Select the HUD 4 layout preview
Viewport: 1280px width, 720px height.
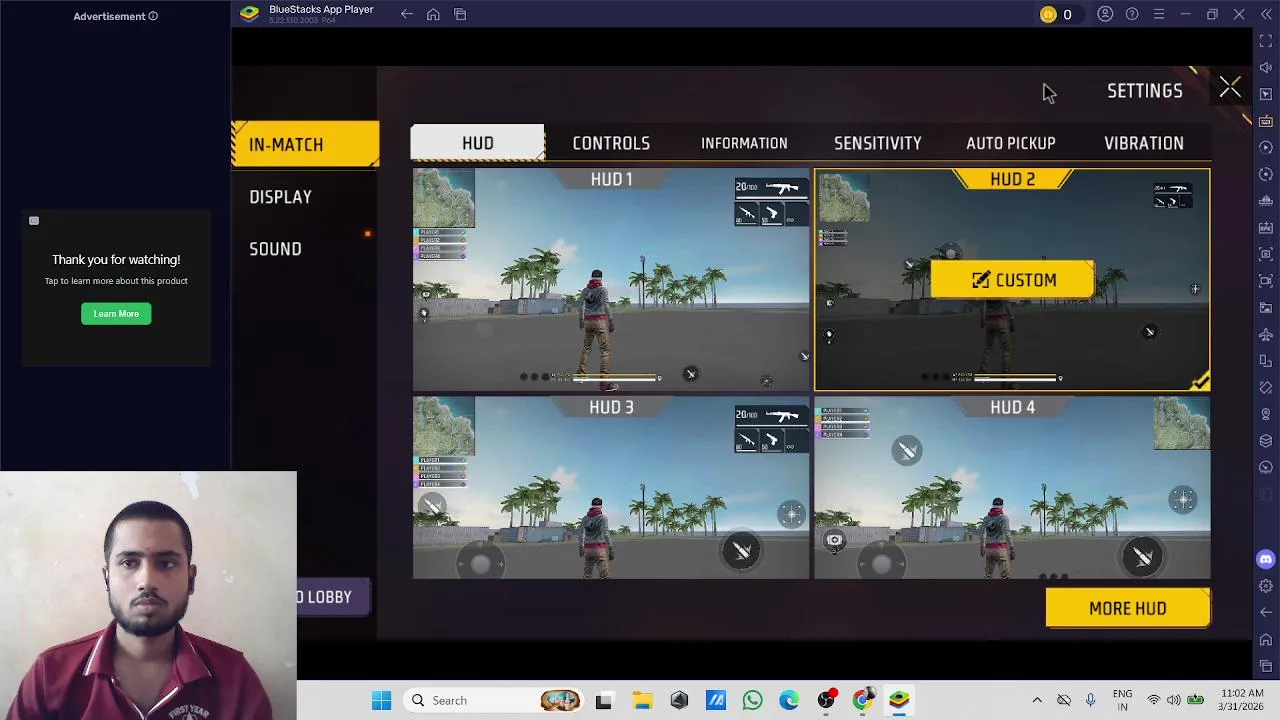coord(1012,488)
